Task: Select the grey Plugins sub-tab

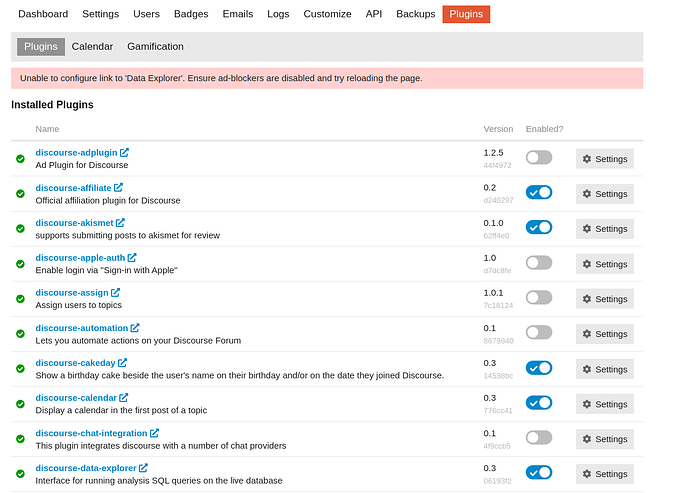Action: click(x=41, y=47)
